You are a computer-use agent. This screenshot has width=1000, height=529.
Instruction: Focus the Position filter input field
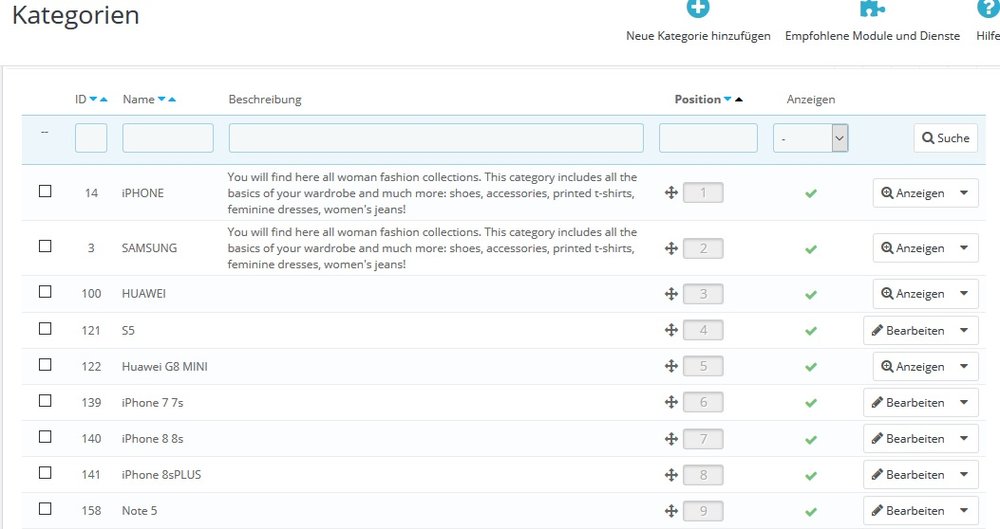(709, 138)
